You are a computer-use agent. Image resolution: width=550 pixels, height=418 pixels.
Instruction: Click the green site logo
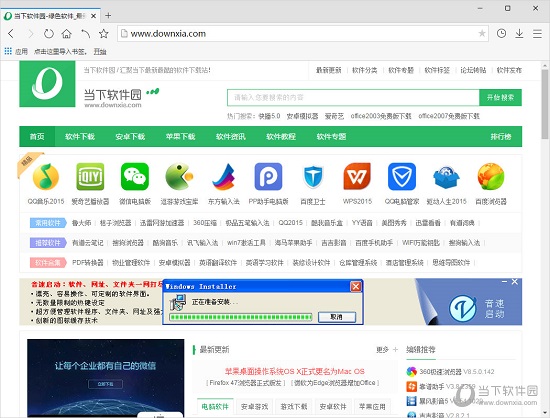click(x=47, y=83)
